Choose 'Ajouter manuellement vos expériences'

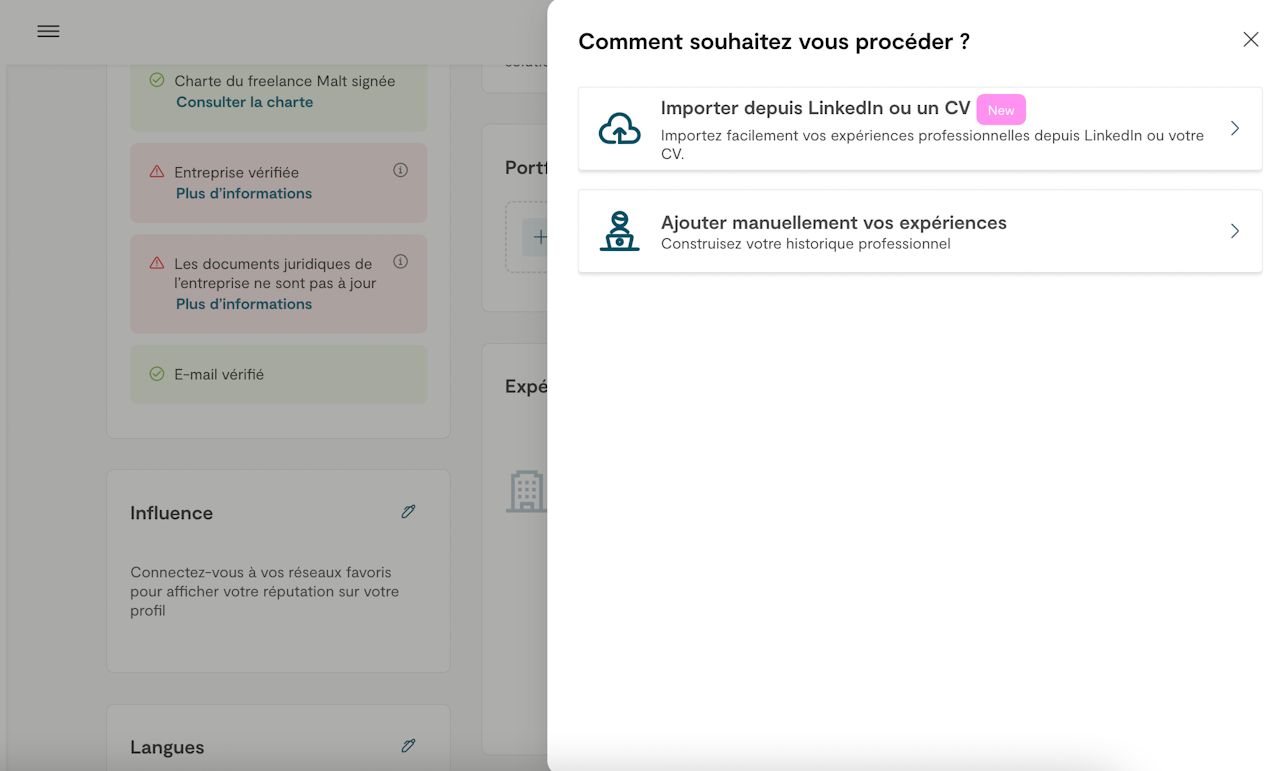(x=833, y=223)
